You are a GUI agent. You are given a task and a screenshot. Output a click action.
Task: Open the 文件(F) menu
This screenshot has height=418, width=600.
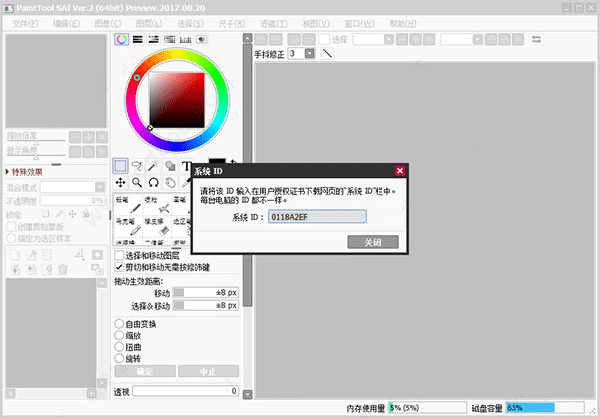click(x=25, y=24)
